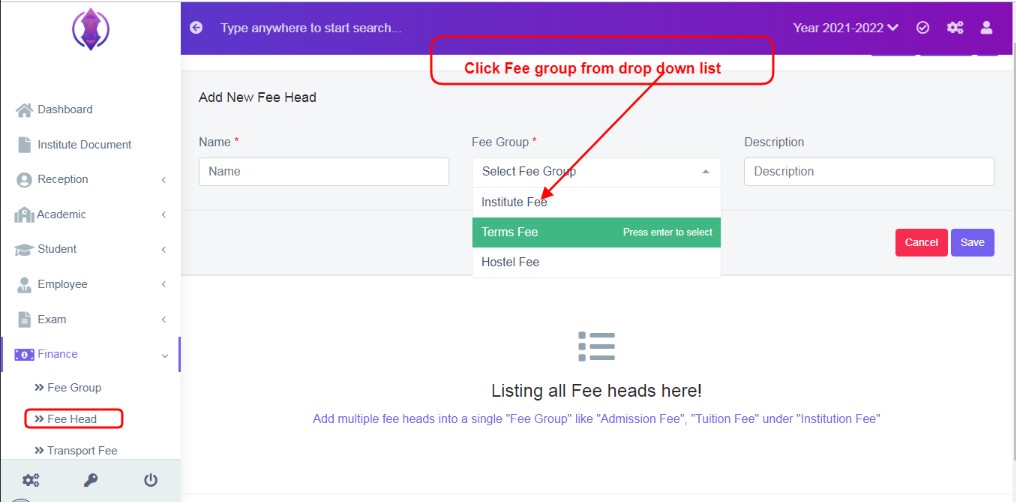Expand the Reception sidebar menu
Viewport: 1016px width, 502px height.
[x=91, y=179]
